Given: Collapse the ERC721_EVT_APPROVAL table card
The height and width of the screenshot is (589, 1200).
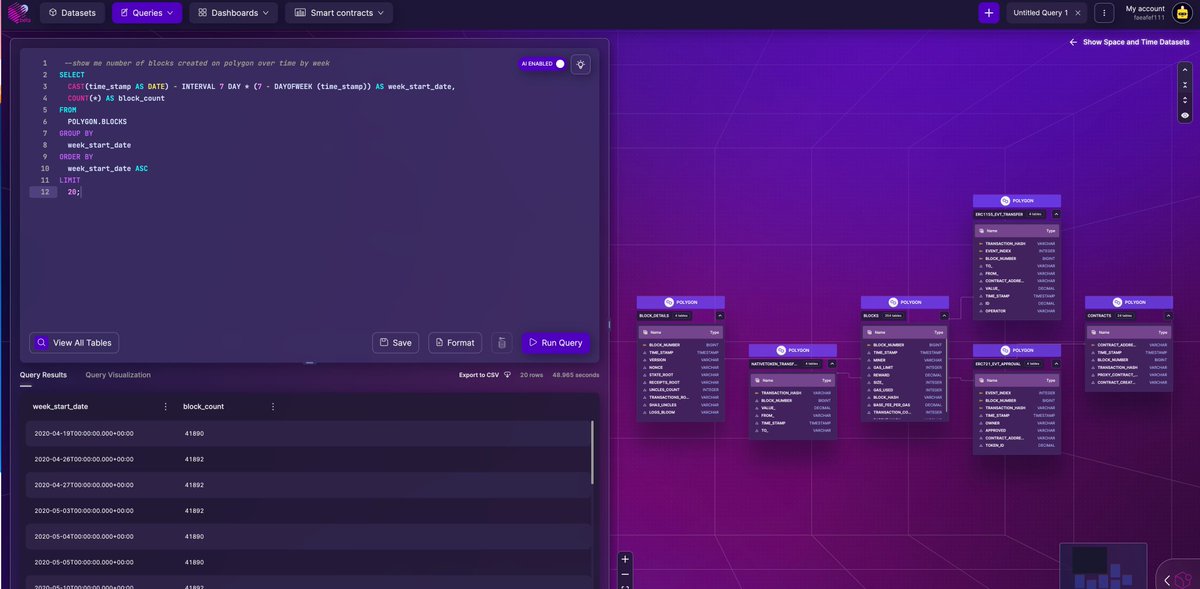Looking at the screenshot, I should [x=1054, y=364].
